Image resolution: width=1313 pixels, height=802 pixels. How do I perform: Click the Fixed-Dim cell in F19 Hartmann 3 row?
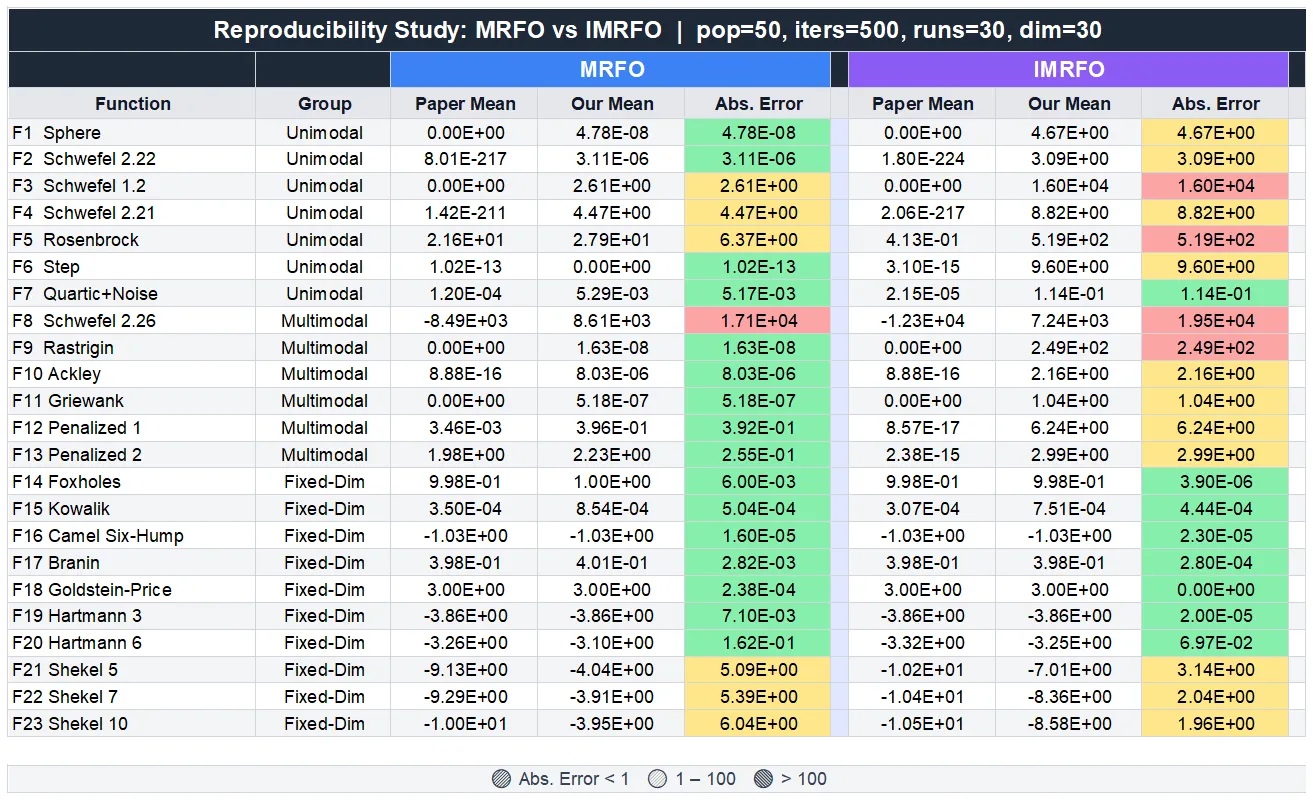click(x=324, y=616)
